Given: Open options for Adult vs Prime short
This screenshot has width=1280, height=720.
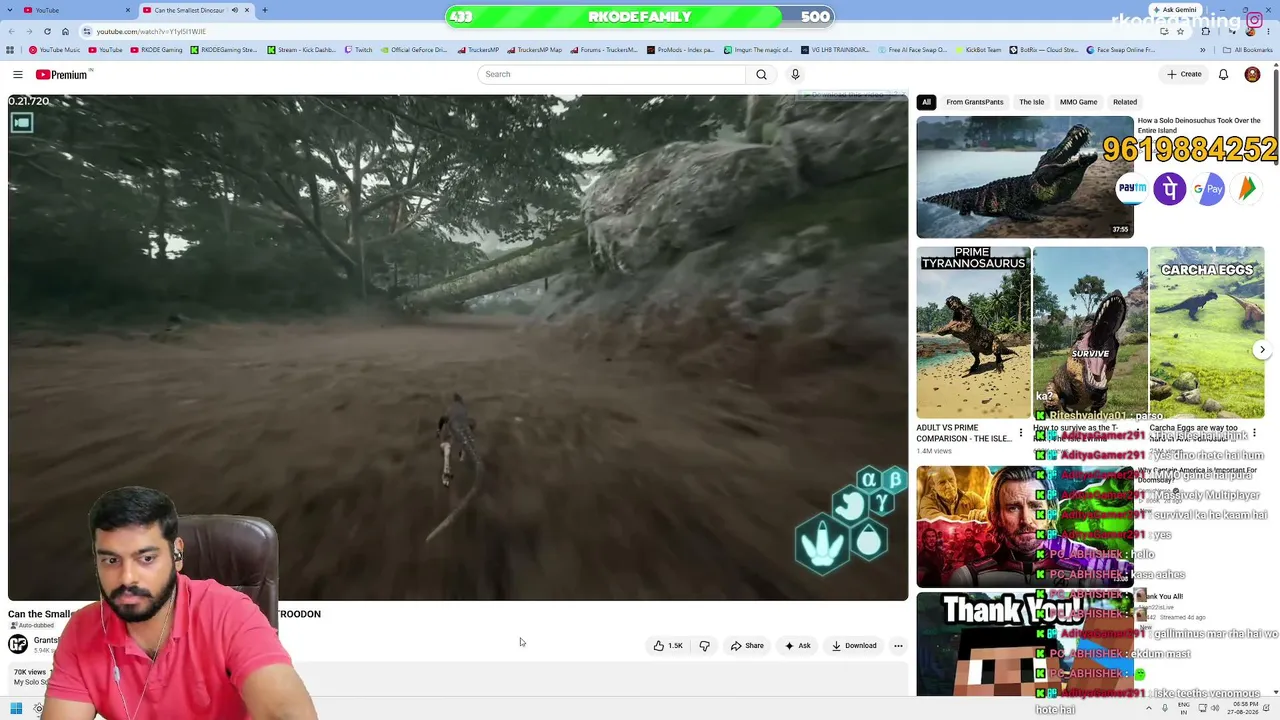Looking at the screenshot, I should 1021,433.
